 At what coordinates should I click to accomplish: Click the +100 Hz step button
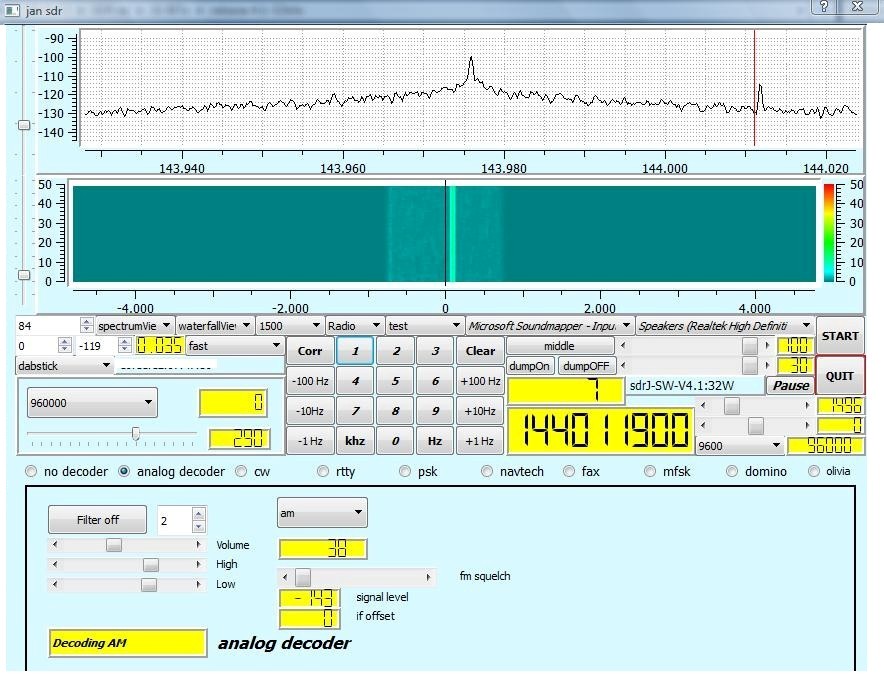(480, 381)
